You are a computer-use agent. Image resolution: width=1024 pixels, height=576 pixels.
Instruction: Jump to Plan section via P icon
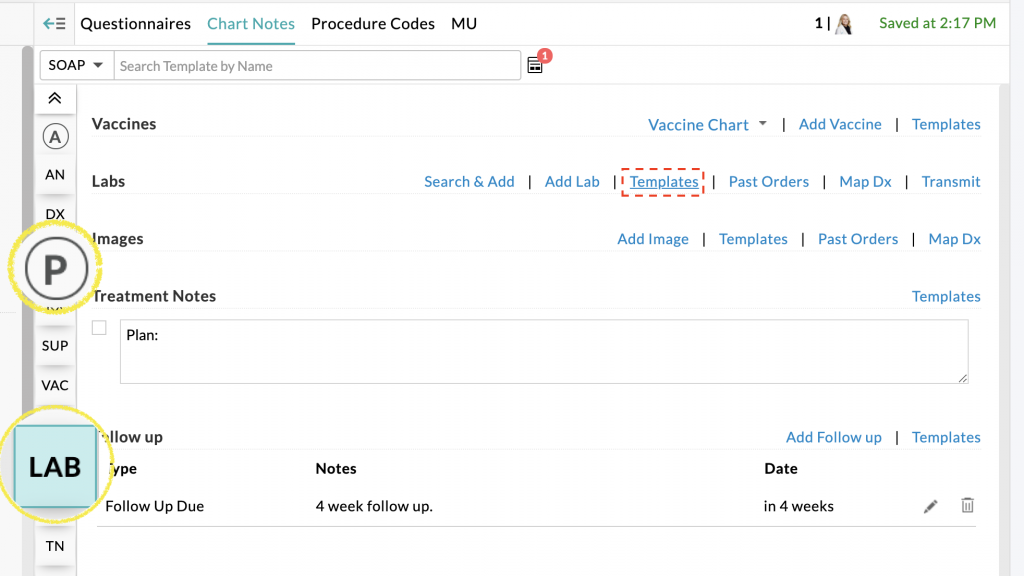coord(56,269)
